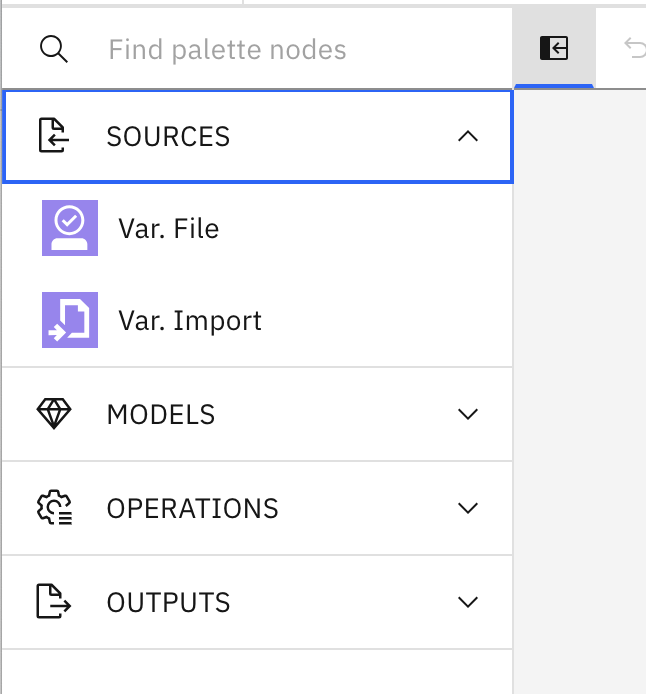
Task: Open the MODELS category label
Action: click(161, 415)
